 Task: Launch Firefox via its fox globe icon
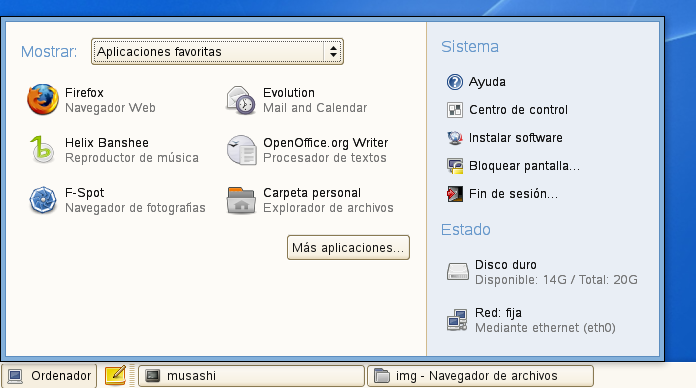(x=43, y=100)
